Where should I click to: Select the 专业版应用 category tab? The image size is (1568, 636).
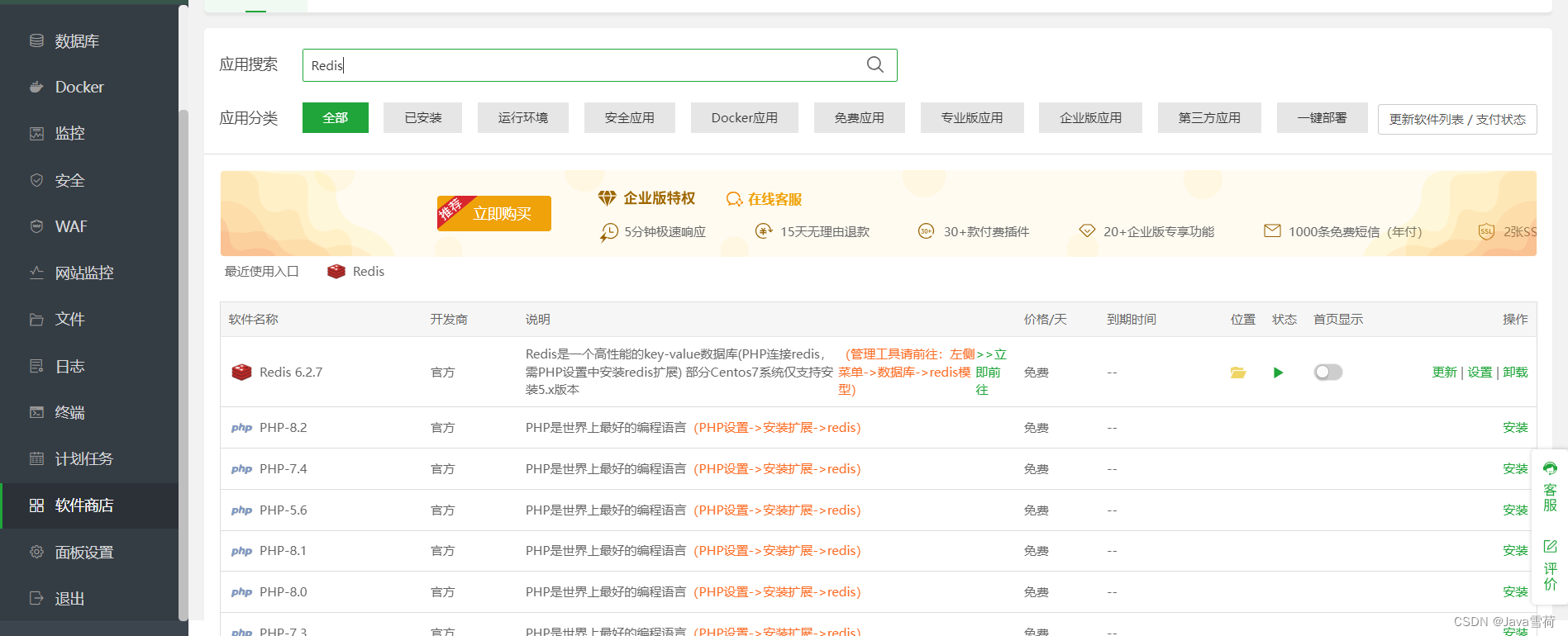[972, 117]
